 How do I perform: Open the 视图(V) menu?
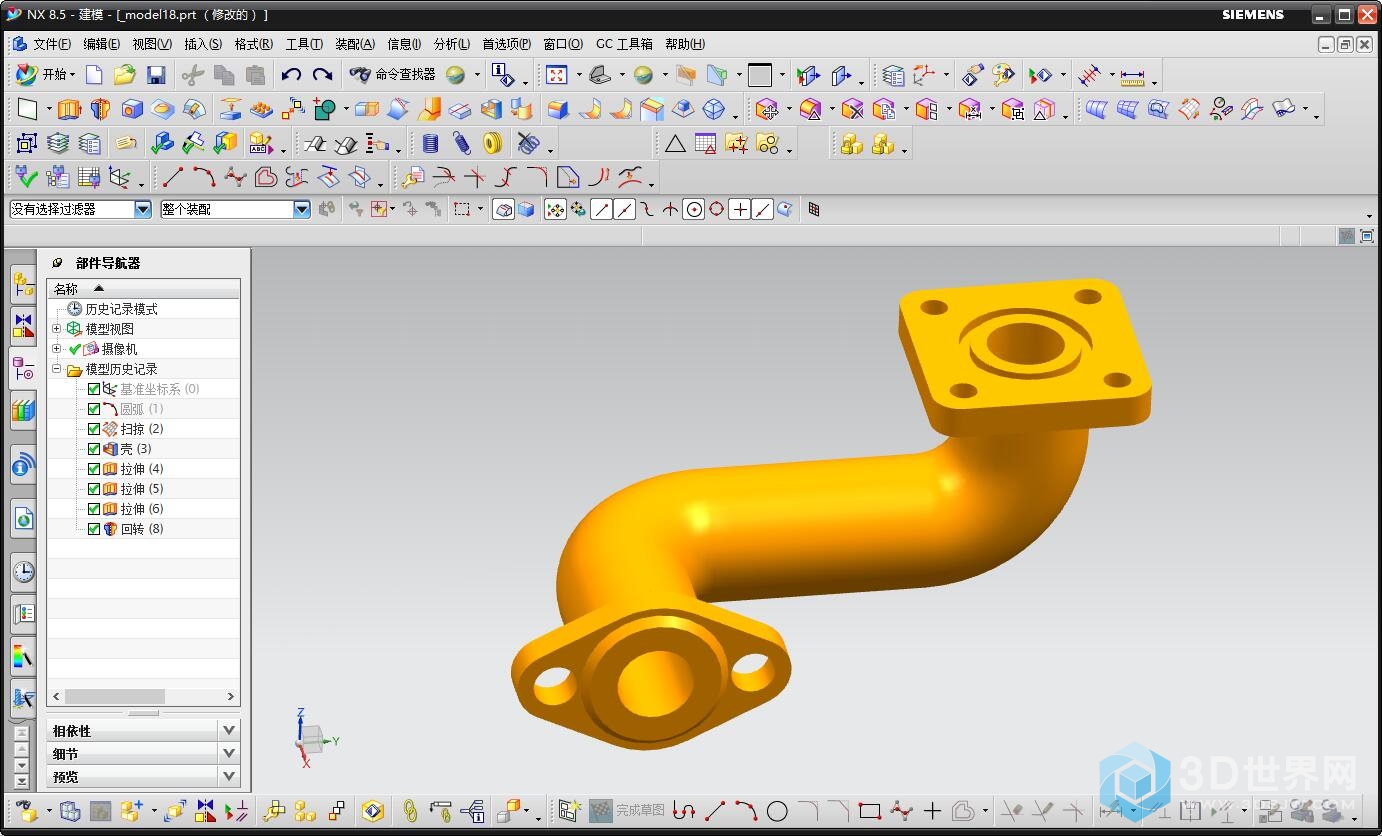[152, 44]
